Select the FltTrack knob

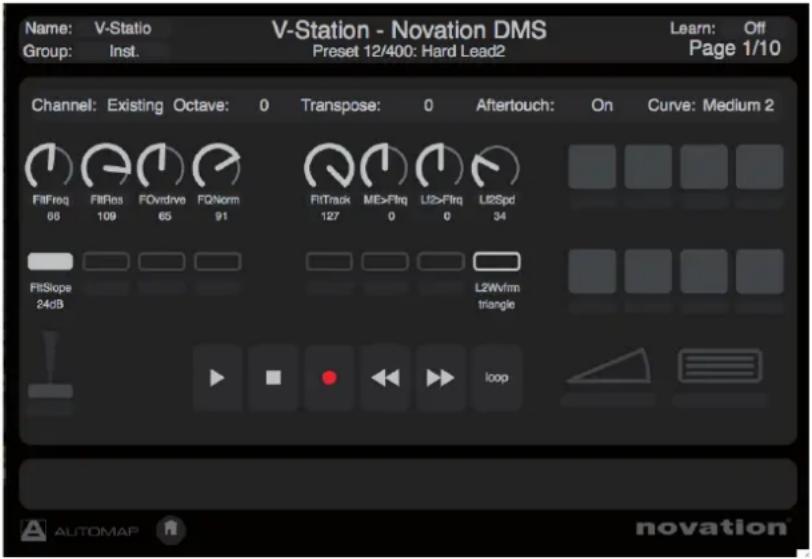[x=329, y=167]
